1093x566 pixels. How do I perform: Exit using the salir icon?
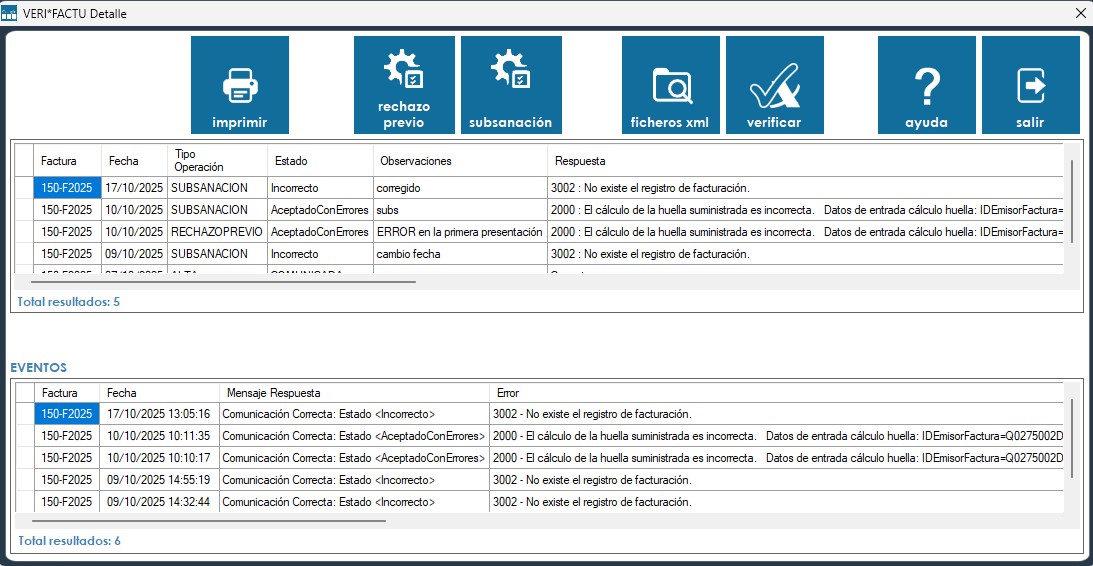[1030, 85]
